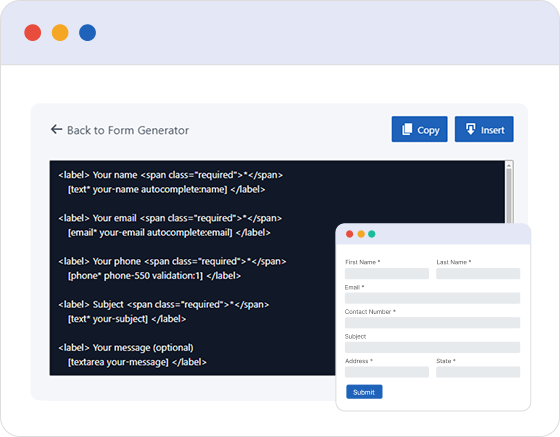Click the code box scrollbar thumb
This screenshot has height=437, width=560.
click(509, 196)
